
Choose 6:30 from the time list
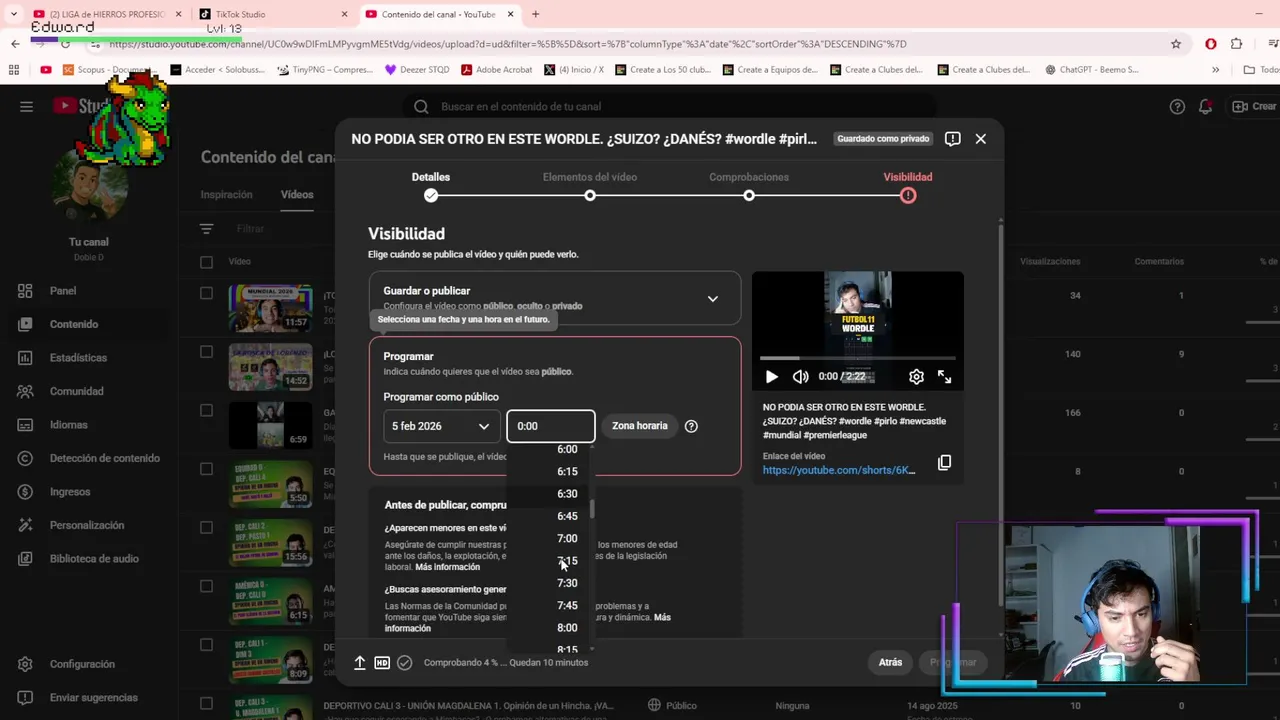(567, 494)
